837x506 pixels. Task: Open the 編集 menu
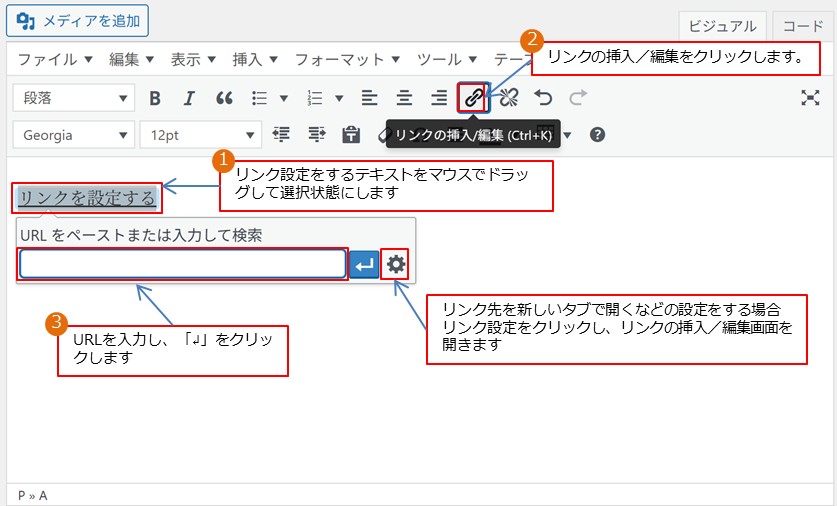coord(131,59)
